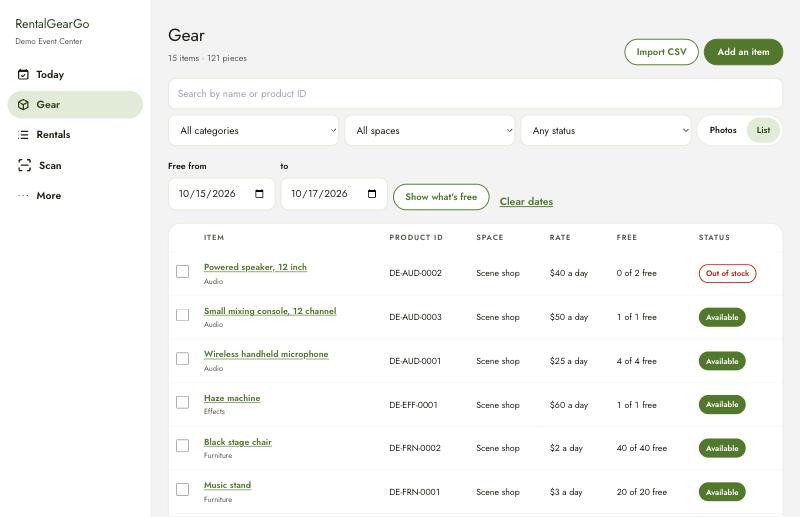800x517 pixels.
Task: Click Available badge for Small mixing console
Action: 722,317
